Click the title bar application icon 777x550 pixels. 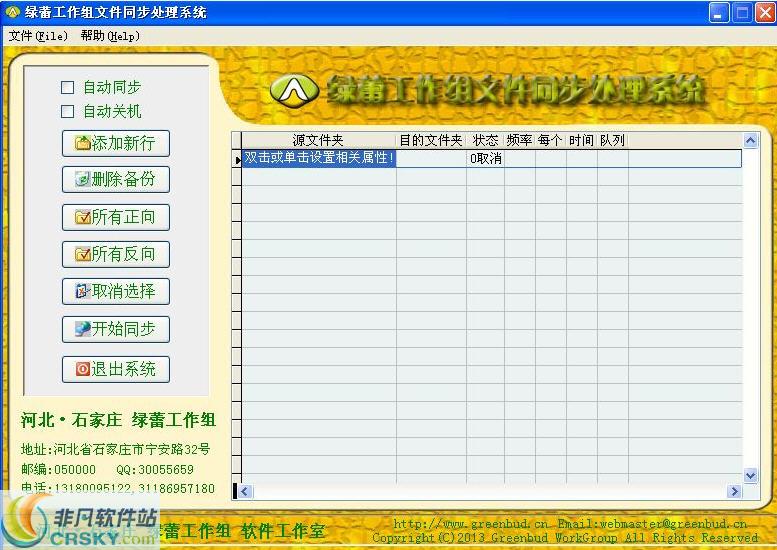click(12, 12)
